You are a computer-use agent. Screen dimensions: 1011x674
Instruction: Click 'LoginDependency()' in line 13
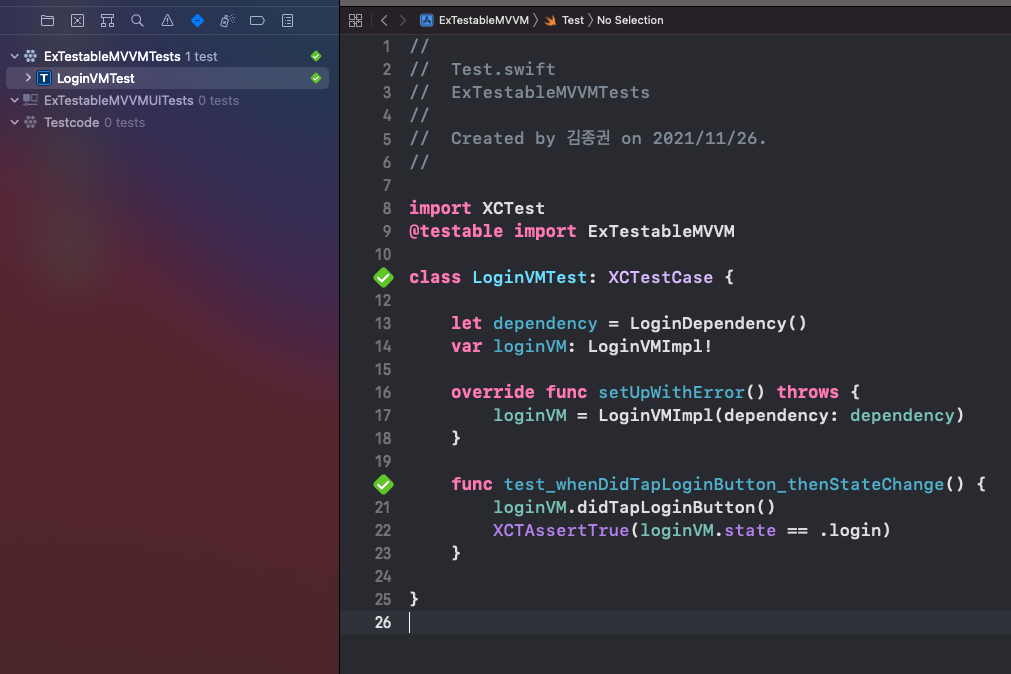click(718, 323)
